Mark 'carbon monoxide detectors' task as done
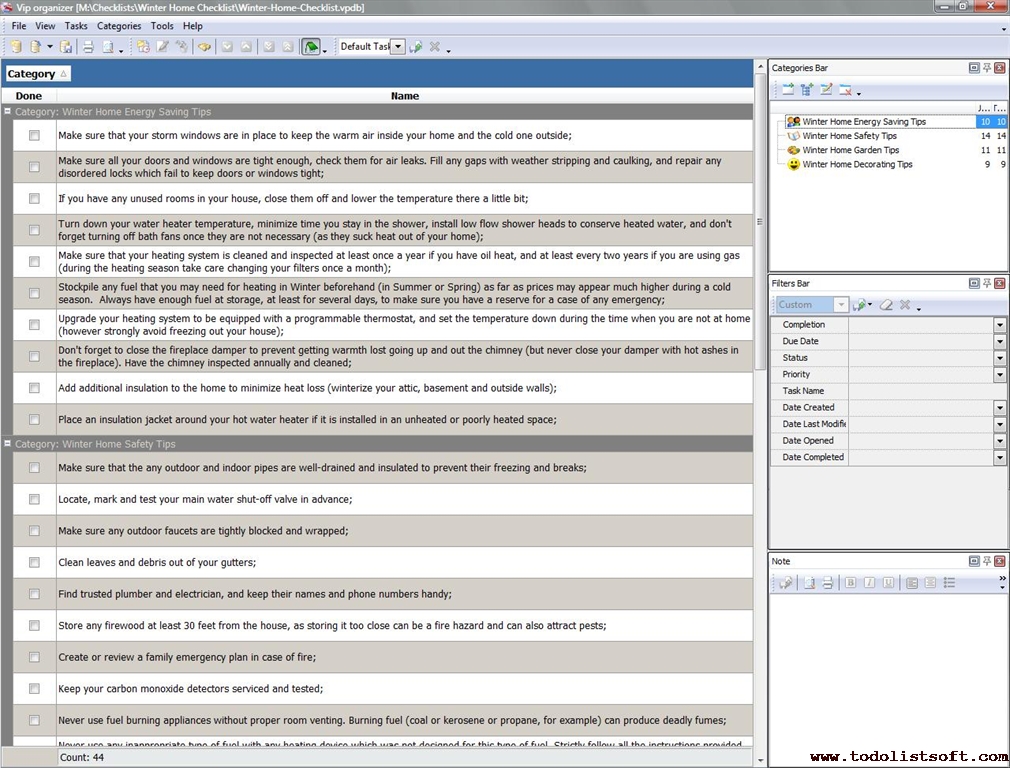 (34, 688)
